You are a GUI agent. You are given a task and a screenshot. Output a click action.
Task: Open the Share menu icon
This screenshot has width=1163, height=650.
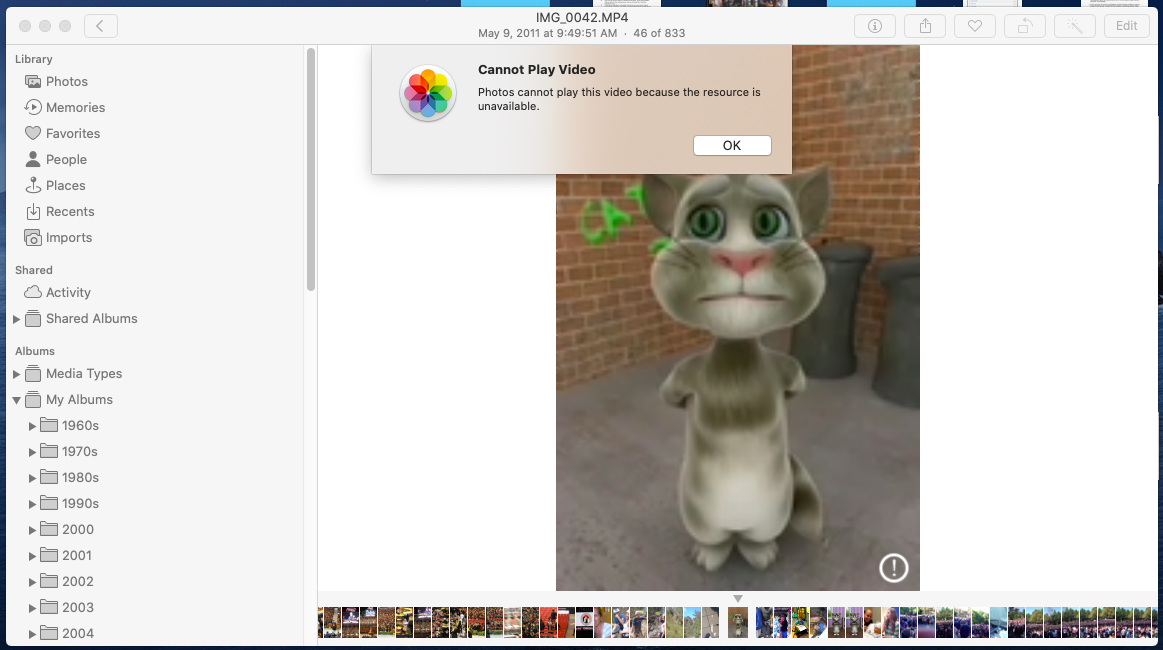[x=925, y=26]
